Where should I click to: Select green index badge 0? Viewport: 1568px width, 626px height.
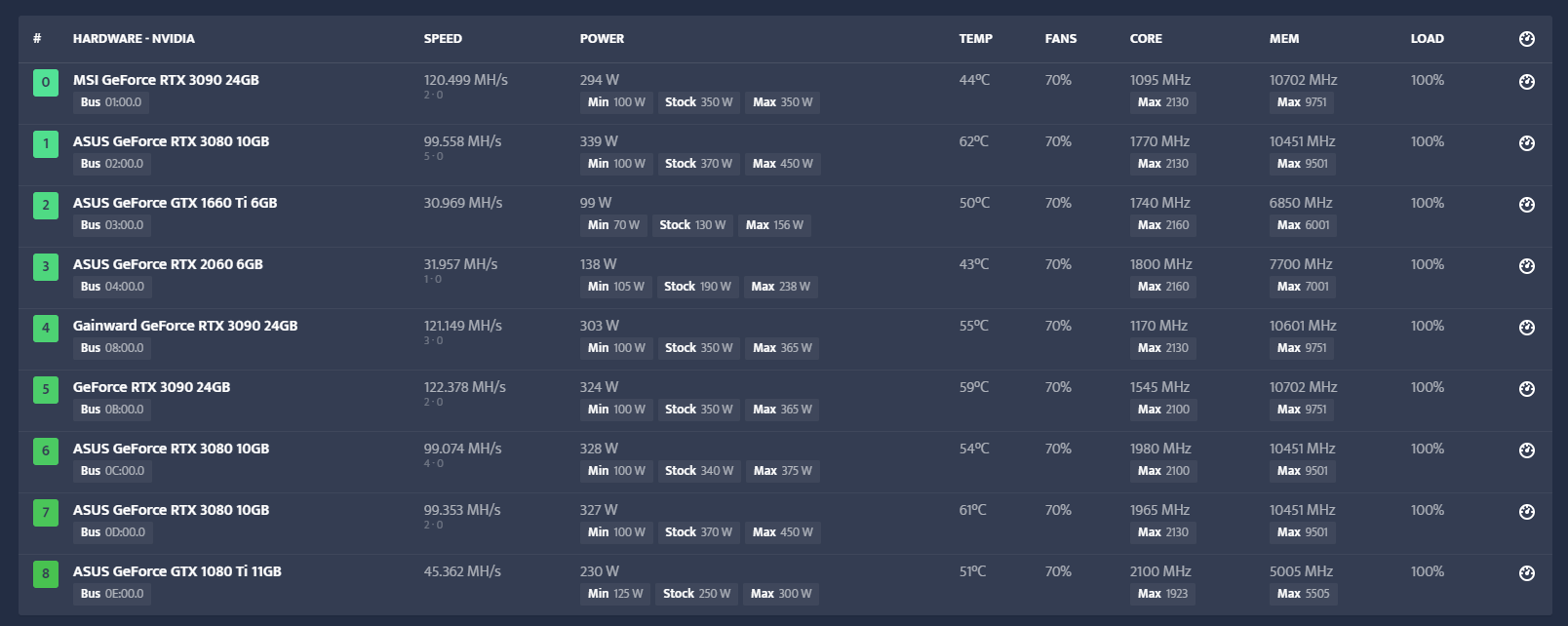46,83
